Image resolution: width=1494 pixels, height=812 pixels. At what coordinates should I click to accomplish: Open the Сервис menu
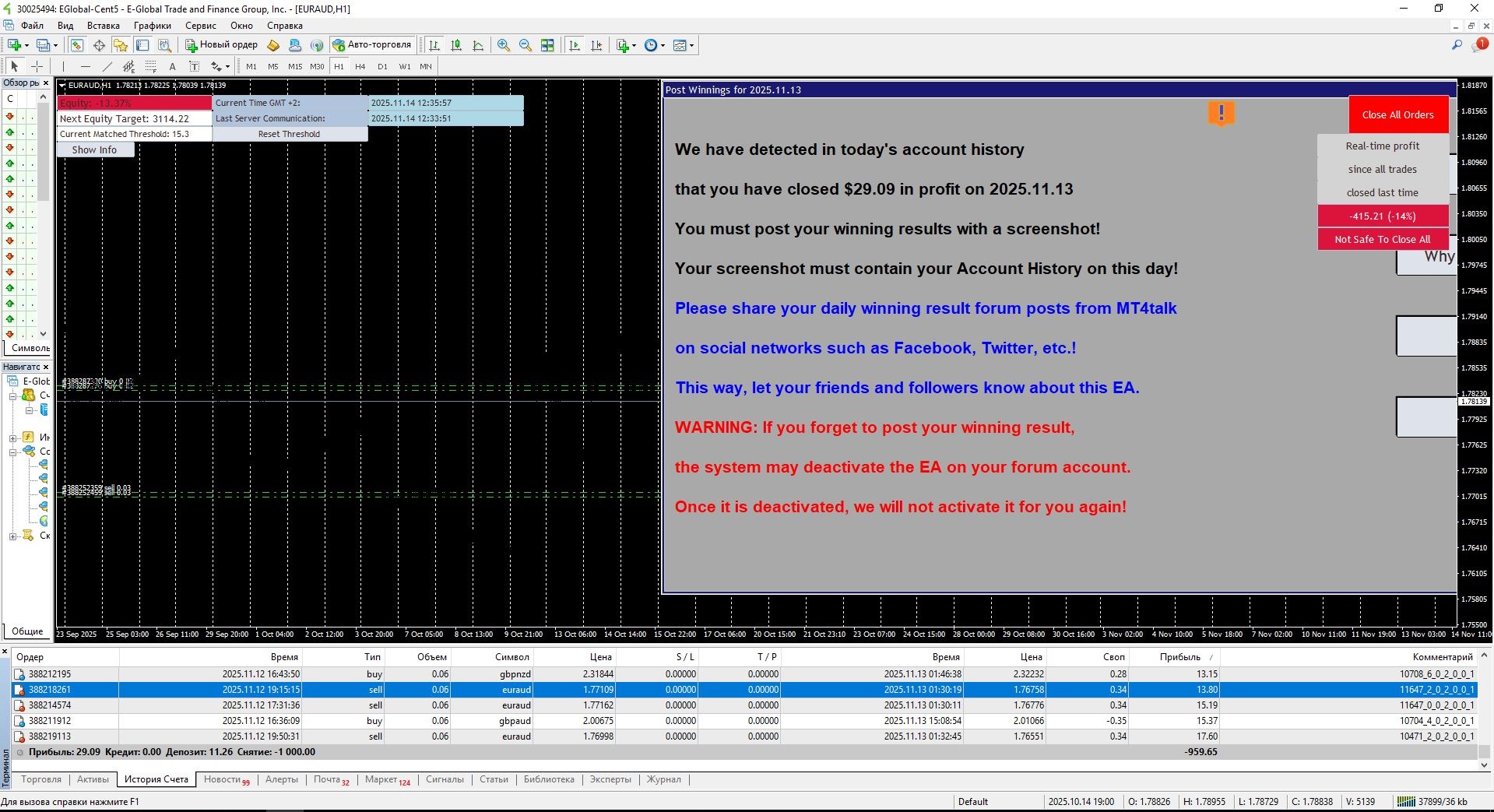click(200, 26)
